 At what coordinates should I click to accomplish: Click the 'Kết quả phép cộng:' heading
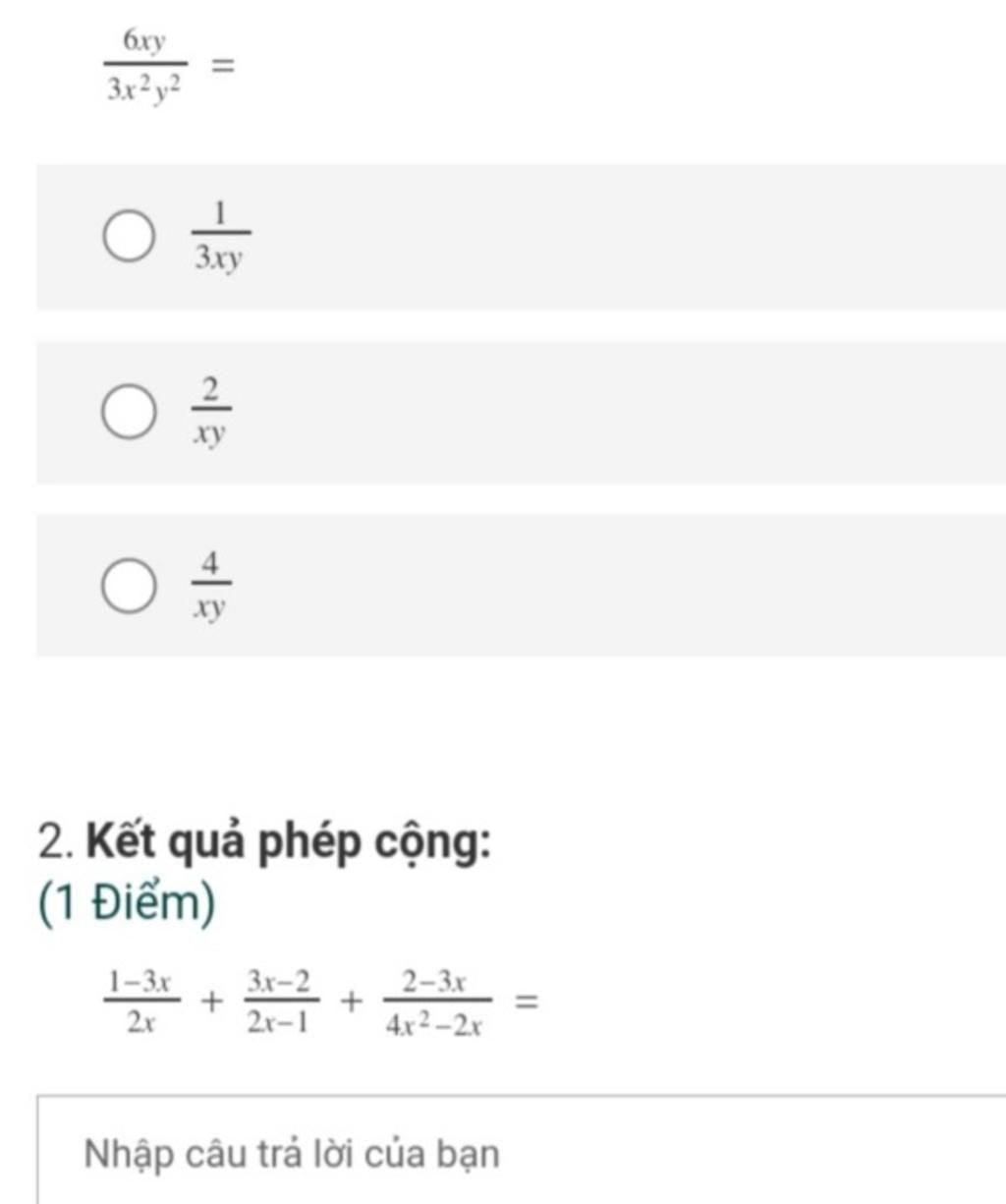coord(289,843)
